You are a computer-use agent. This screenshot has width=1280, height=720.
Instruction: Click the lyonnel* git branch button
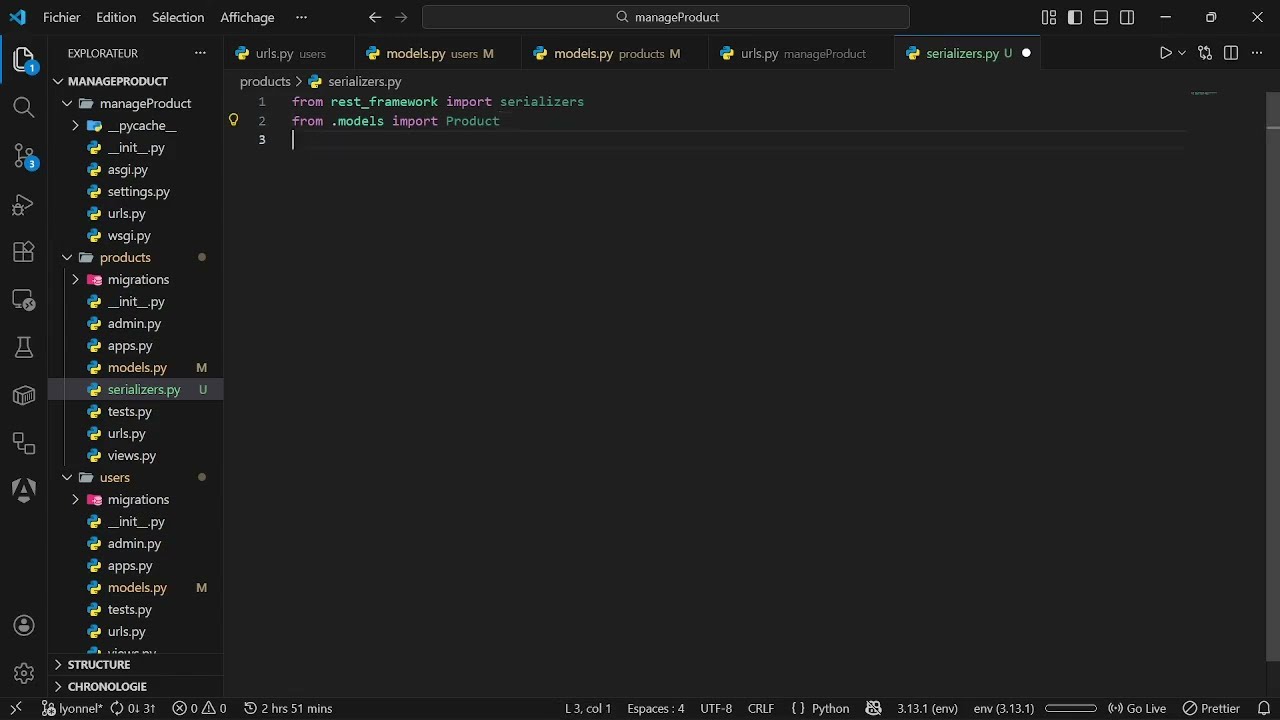tap(72, 708)
